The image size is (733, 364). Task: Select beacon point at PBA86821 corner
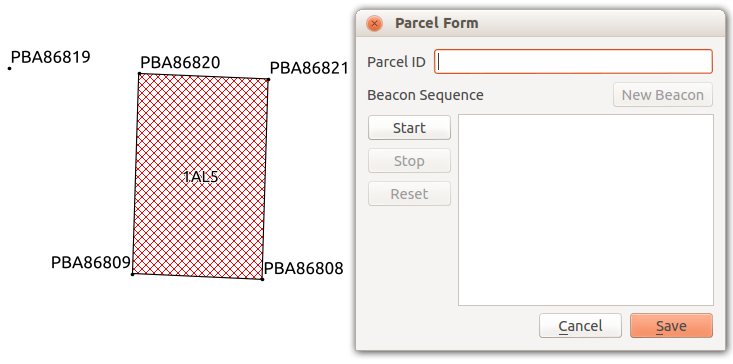pyautogui.click(x=268, y=79)
